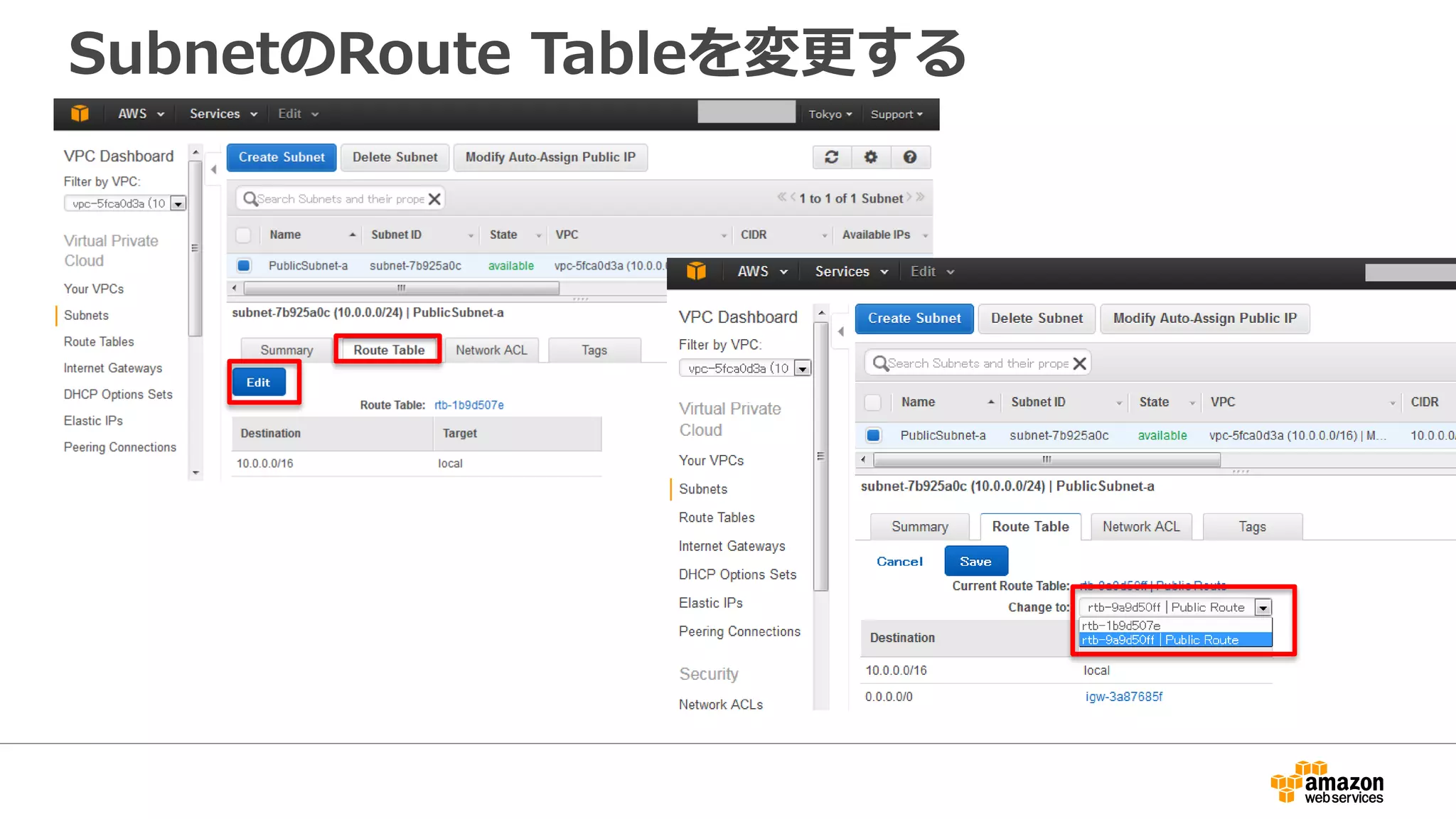This screenshot has width=1456, height=819.
Task: Switch to Network ACL tab in right console
Action: 1141,527
